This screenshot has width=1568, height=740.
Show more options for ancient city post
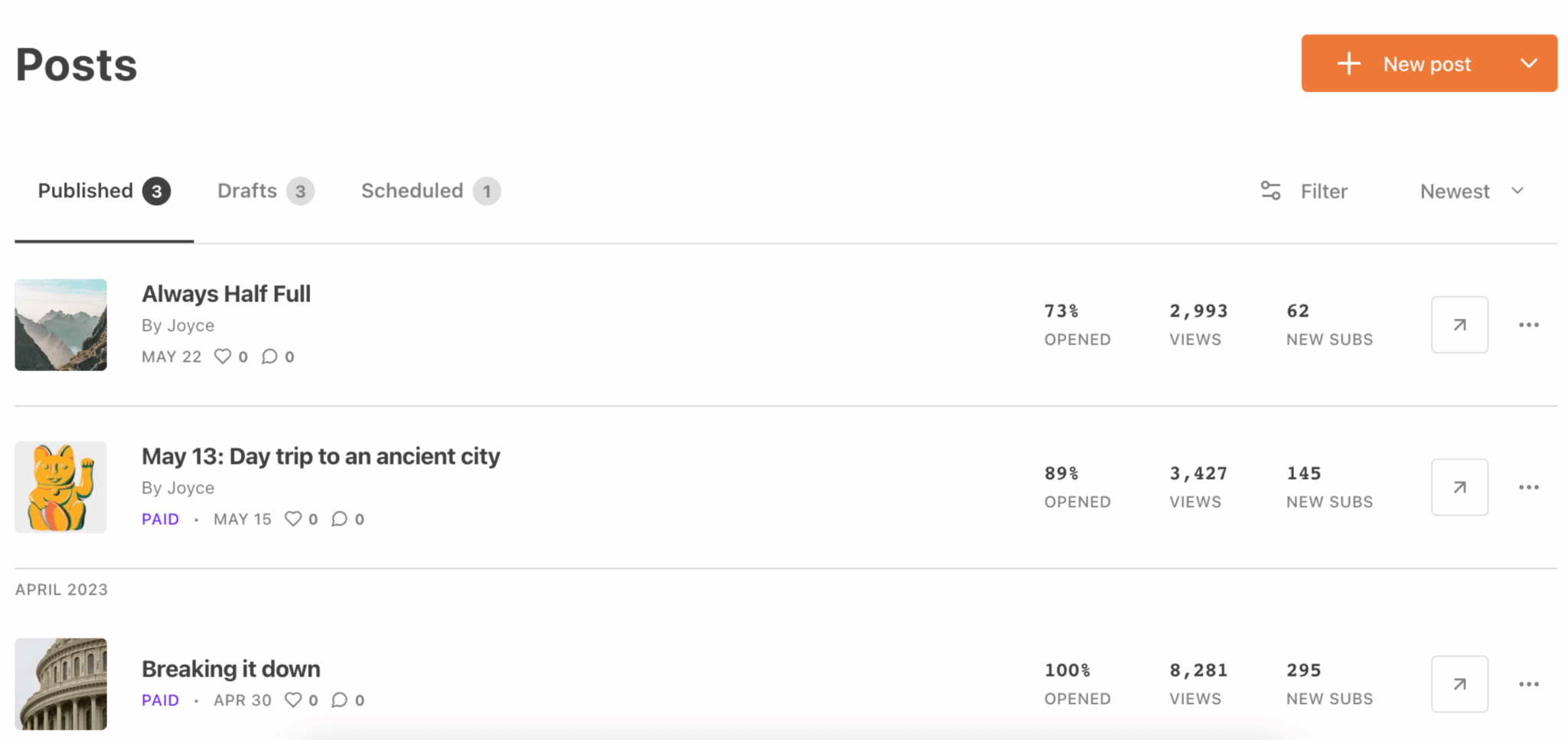coord(1528,487)
